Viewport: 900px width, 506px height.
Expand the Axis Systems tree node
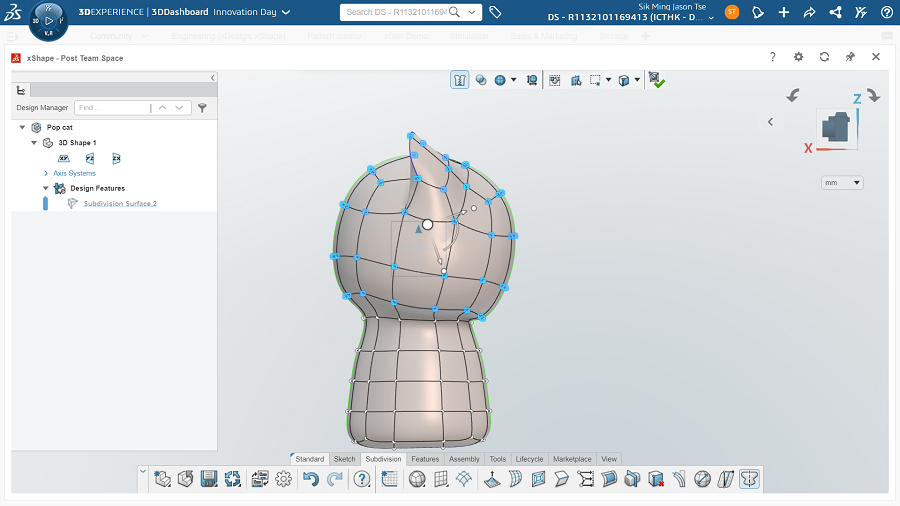[x=45, y=173]
